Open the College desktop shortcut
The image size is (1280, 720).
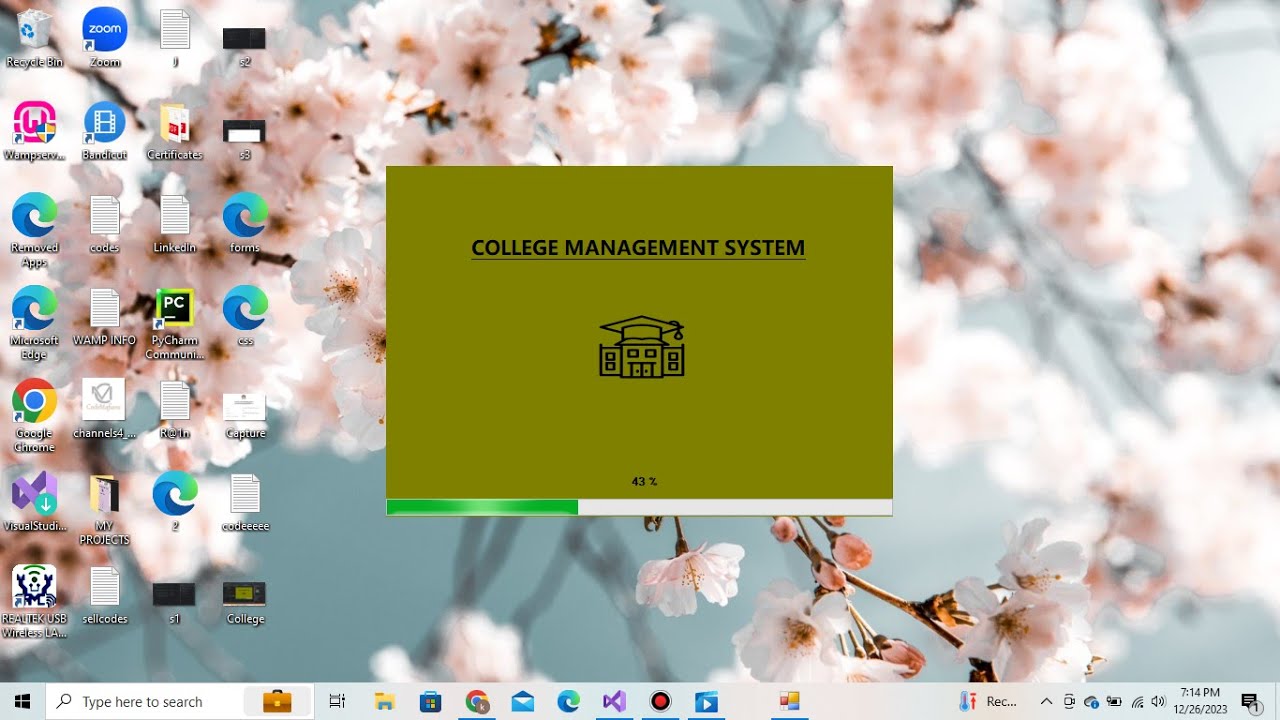tap(245, 602)
